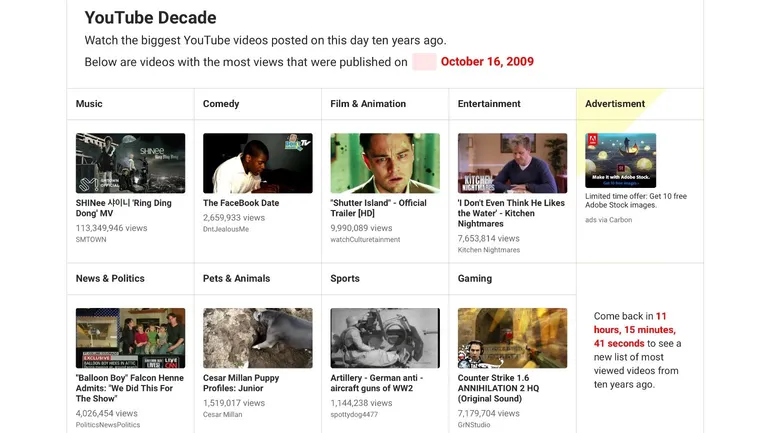Click the 'YouTube Decade' page heading
Viewport: 770px width, 433px height.
(150, 18)
